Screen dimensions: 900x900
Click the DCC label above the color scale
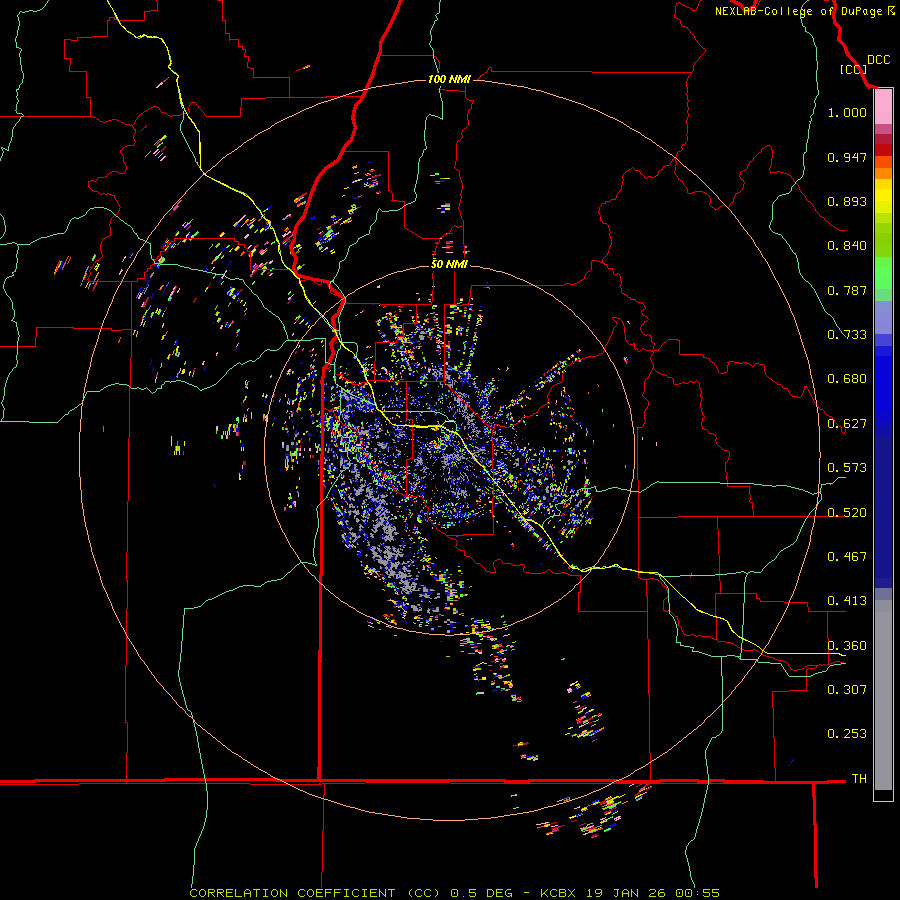point(878,60)
